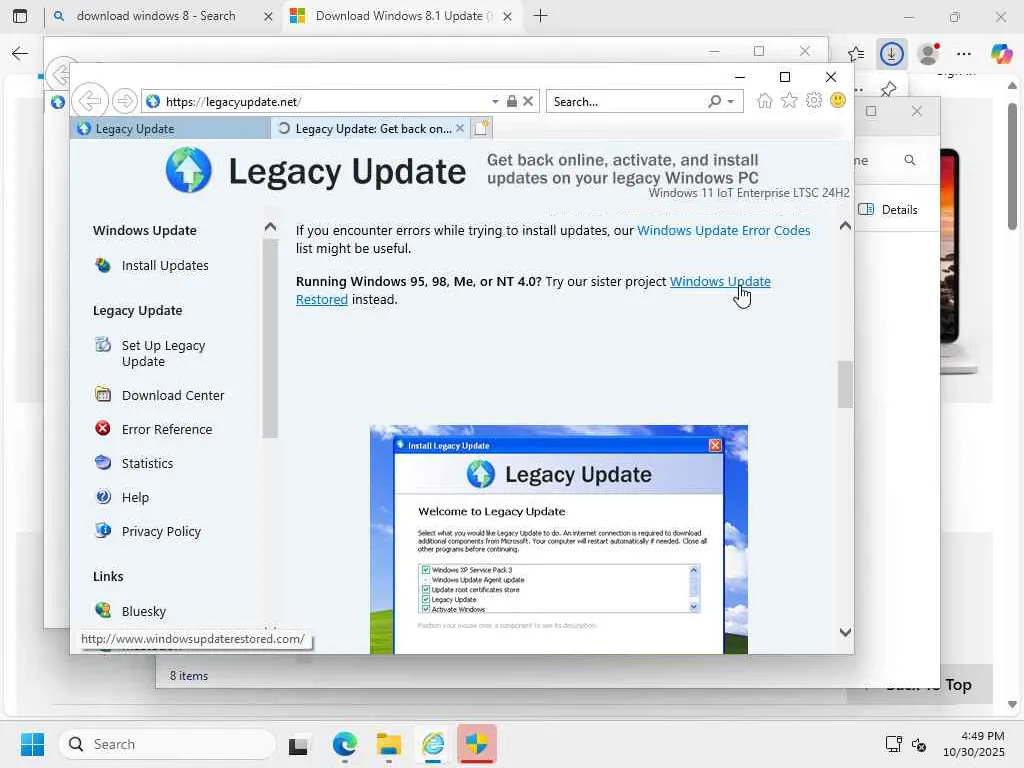Open Task View on the taskbar
Screen dimensions: 1024x768
(x=298, y=744)
